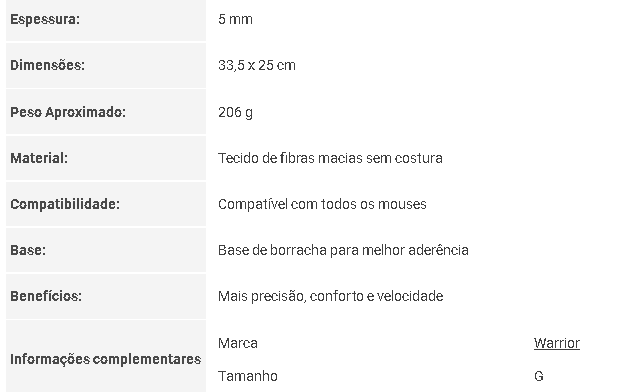Select the Espessura label cell
Screen dimensions: 635x392
[x=106, y=20]
